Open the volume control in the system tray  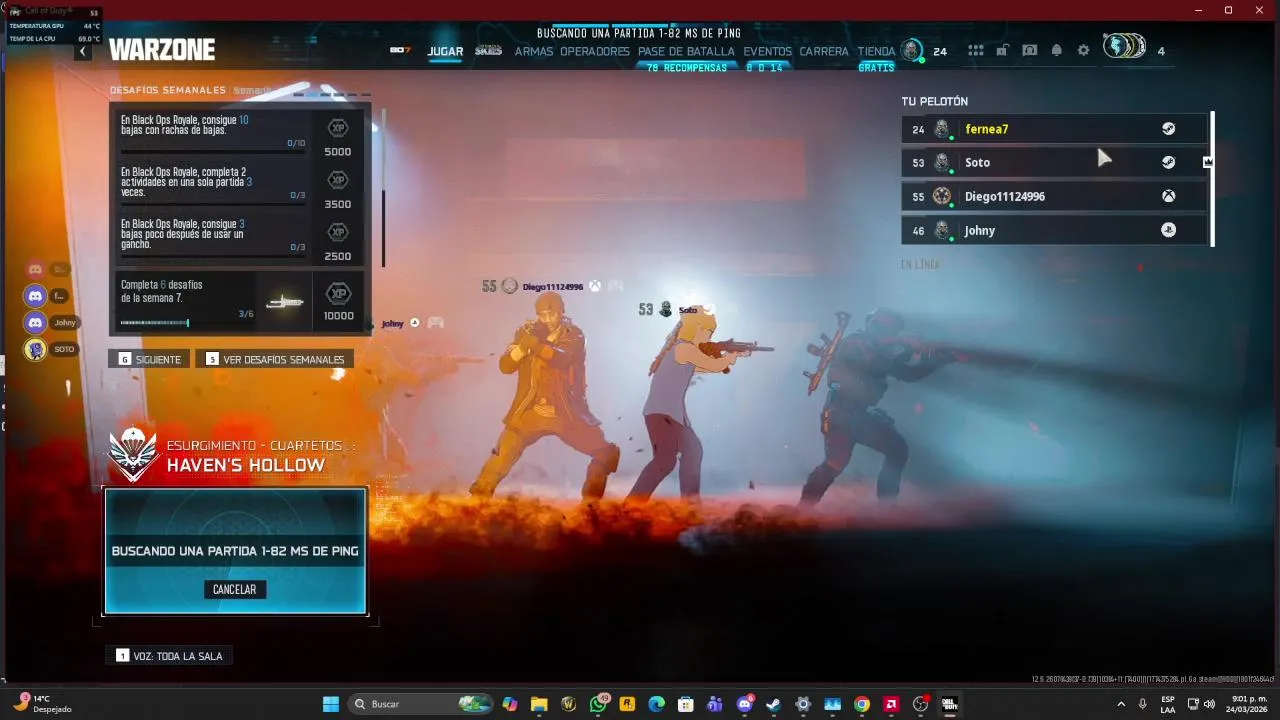(x=1209, y=704)
